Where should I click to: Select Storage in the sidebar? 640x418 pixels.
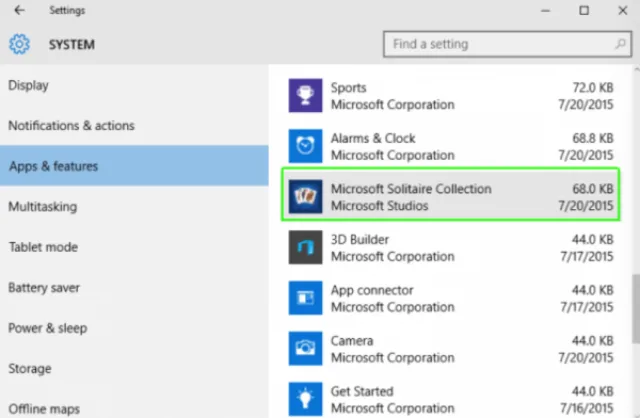(30, 369)
